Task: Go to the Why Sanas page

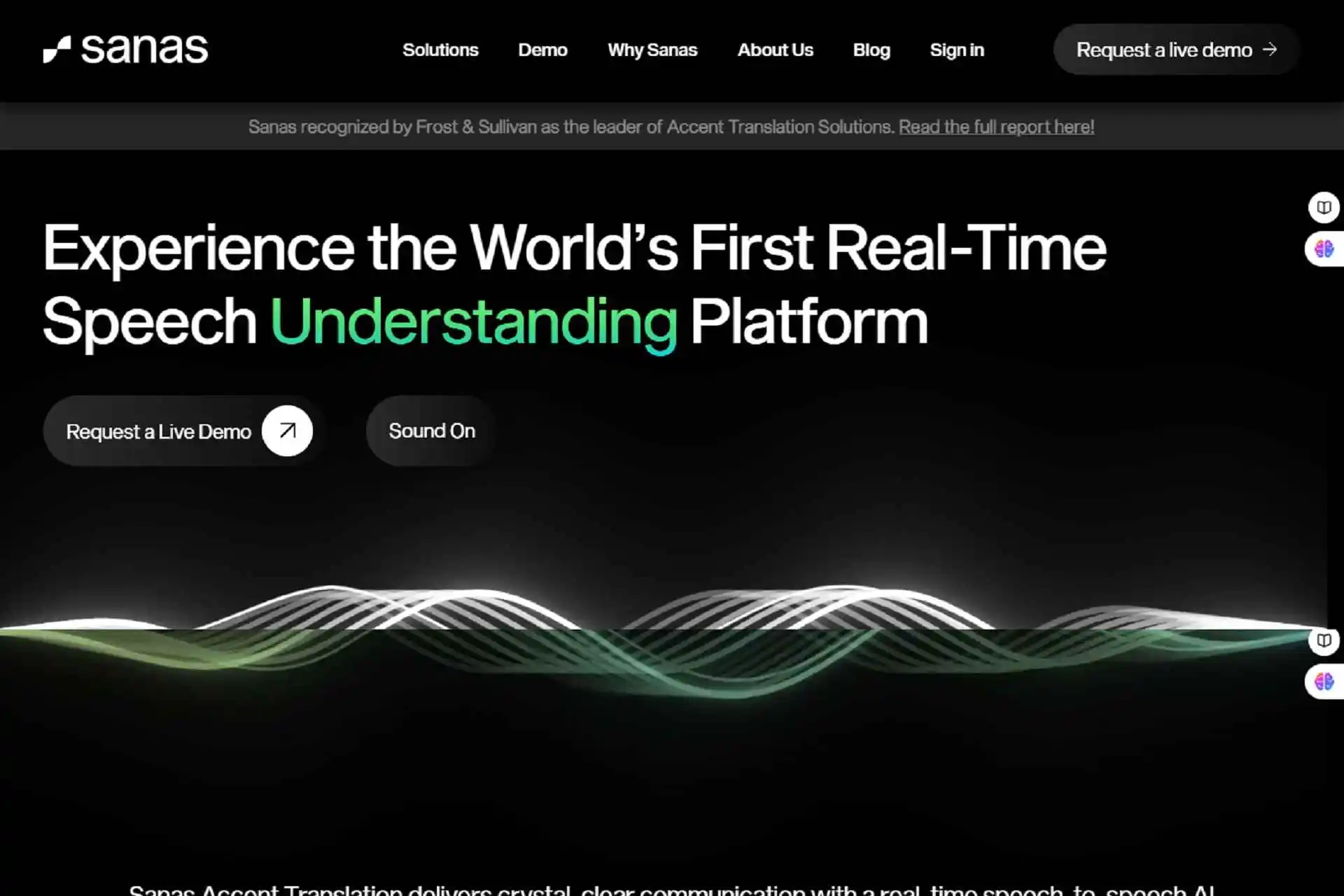Action: point(652,50)
